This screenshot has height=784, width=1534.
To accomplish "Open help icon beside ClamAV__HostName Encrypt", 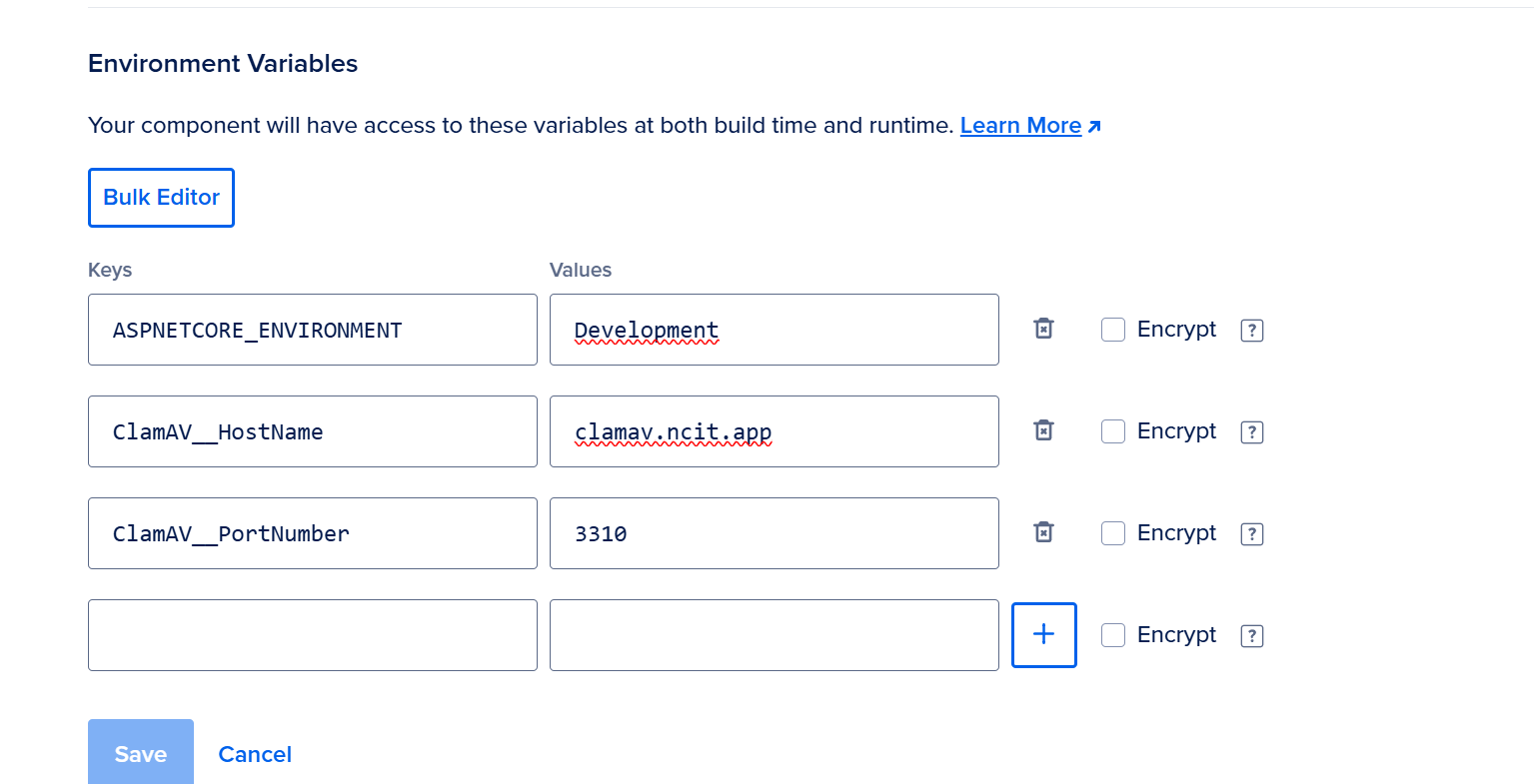I will coord(1251,432).
